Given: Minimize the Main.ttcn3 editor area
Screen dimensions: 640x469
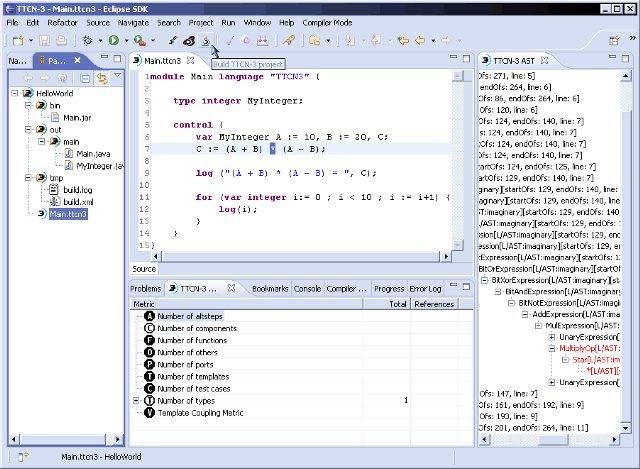Looking at the screenshot, I should click(453, 58).
